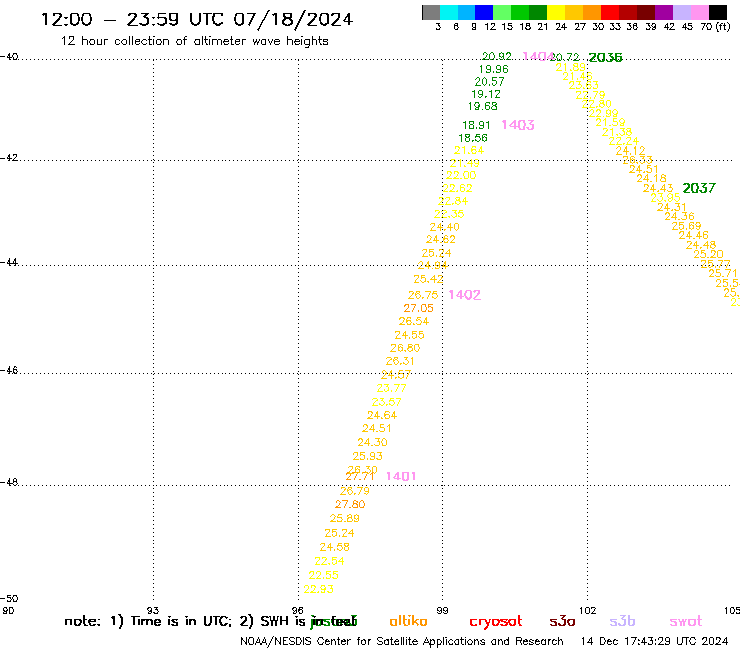Click wave height value 21.64
Viewport: 740px width, 650px height.
[x=469, y=150]
